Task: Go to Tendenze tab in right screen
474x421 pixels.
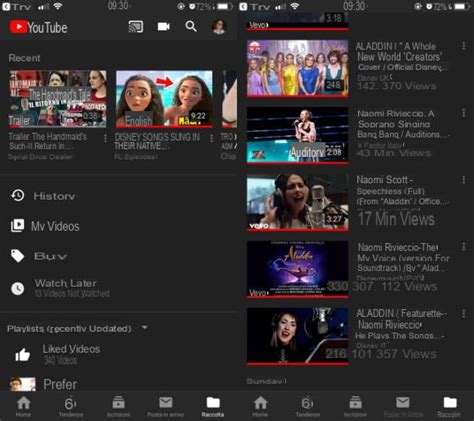Action: [307, 407]
